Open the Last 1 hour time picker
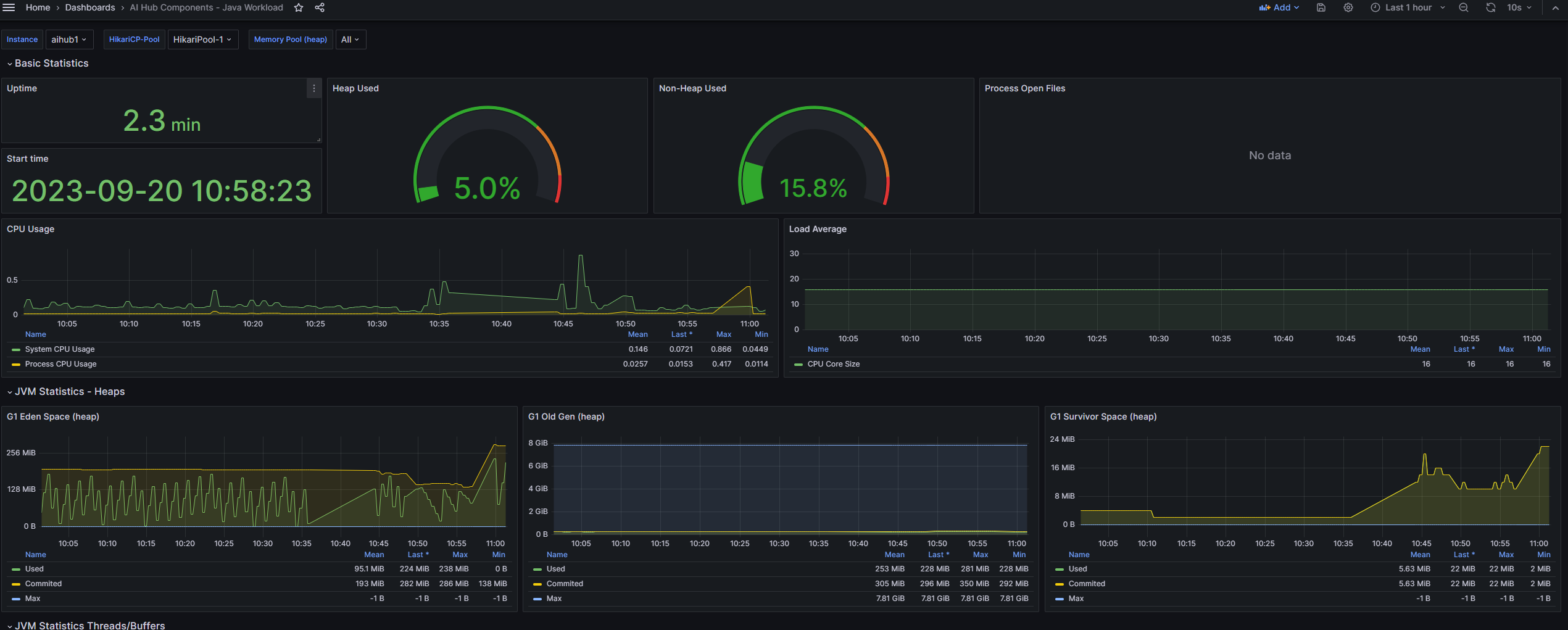 (1408, 7)
